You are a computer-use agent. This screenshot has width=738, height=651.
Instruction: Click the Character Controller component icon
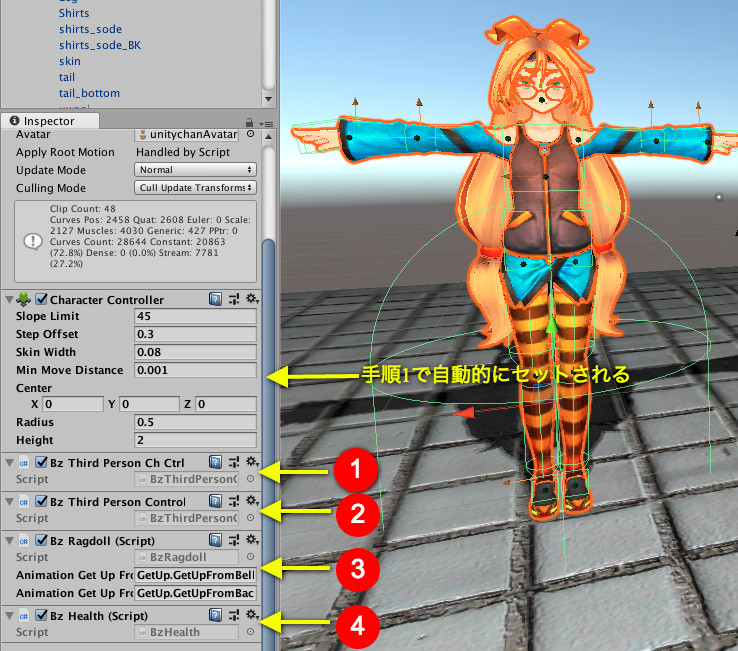24,299
